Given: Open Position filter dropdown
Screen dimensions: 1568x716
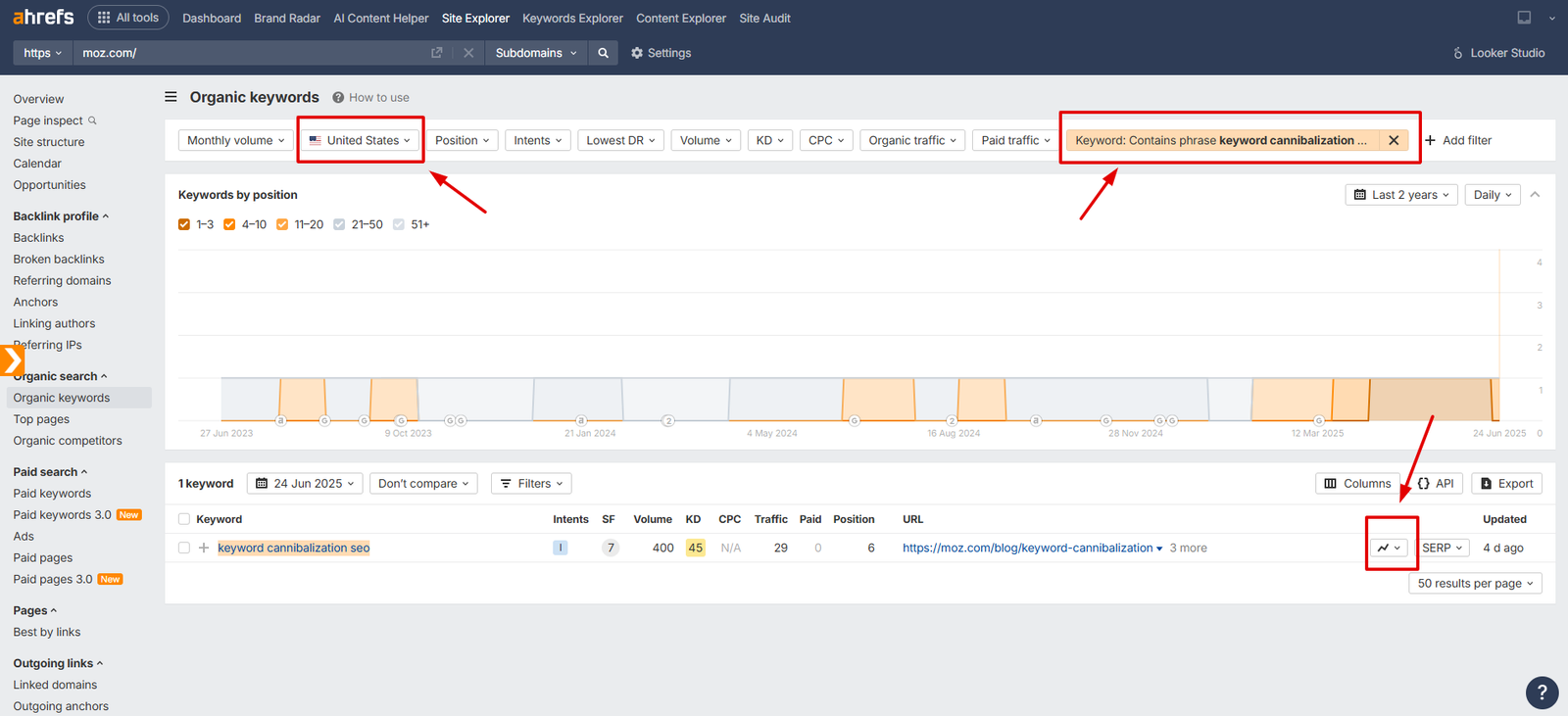Looking at the screenshot, I should (x=463, y=140).
